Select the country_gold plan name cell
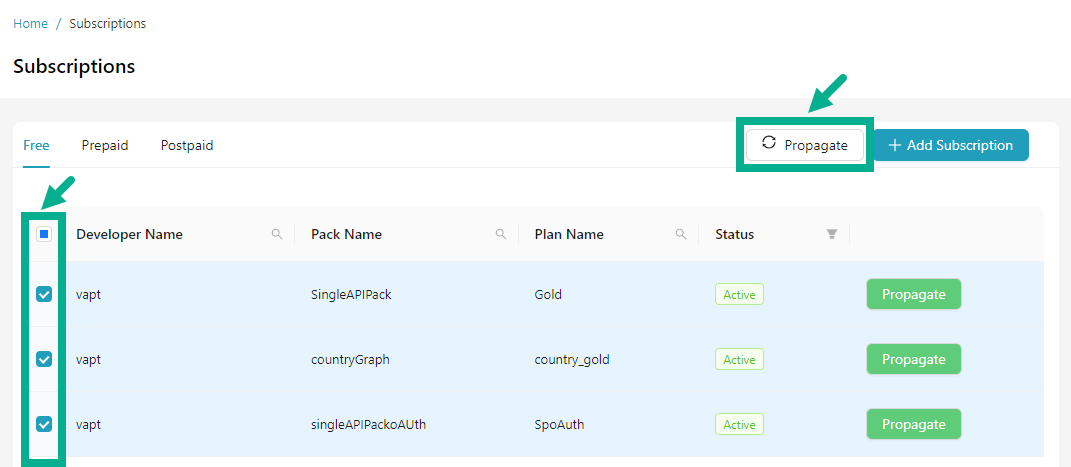Screen dimensions: 1071x467 coord(572,359)
